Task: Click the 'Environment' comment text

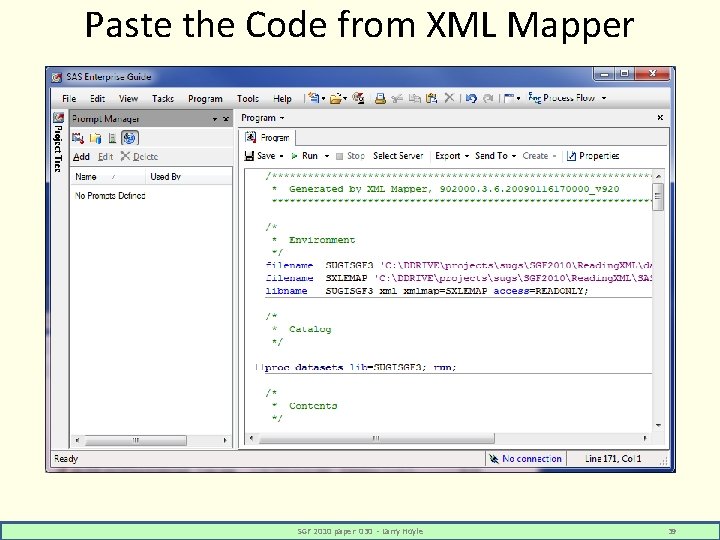Action: pos(322,240)
